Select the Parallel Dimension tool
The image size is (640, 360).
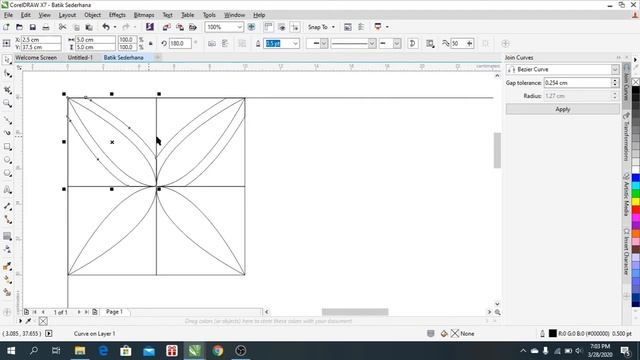7,206
